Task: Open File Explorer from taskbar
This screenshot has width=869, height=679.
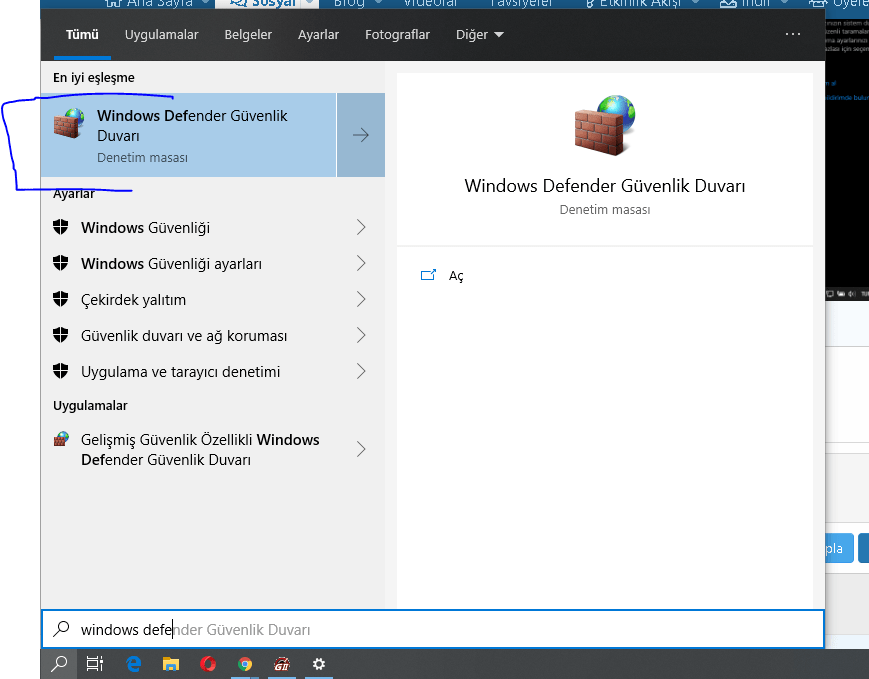Action: click(171, 663)
